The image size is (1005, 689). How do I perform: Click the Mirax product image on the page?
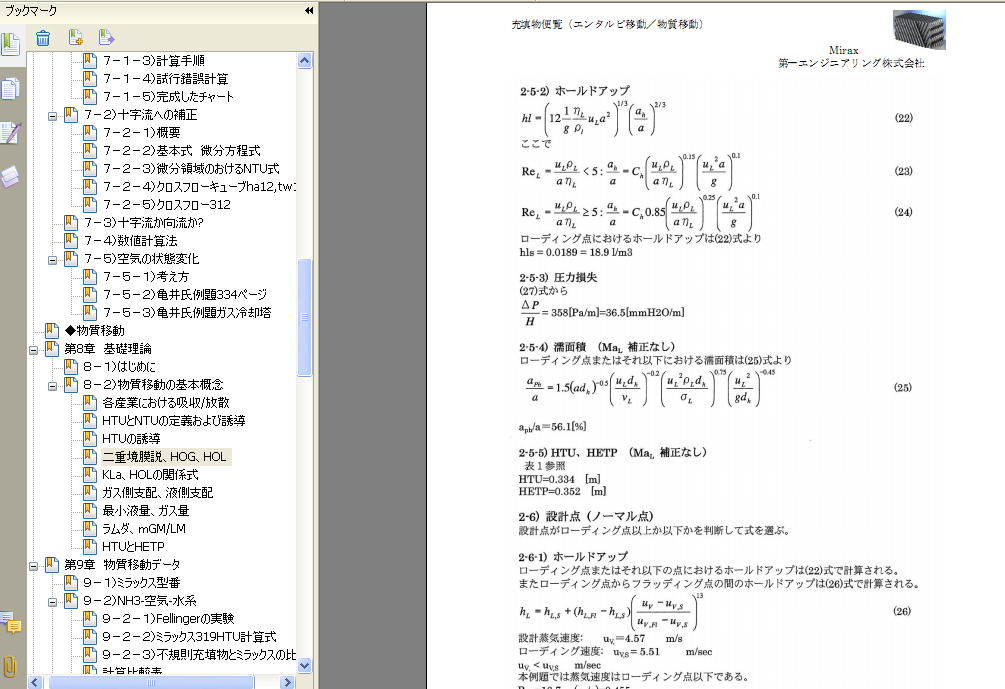coord(919,29)
